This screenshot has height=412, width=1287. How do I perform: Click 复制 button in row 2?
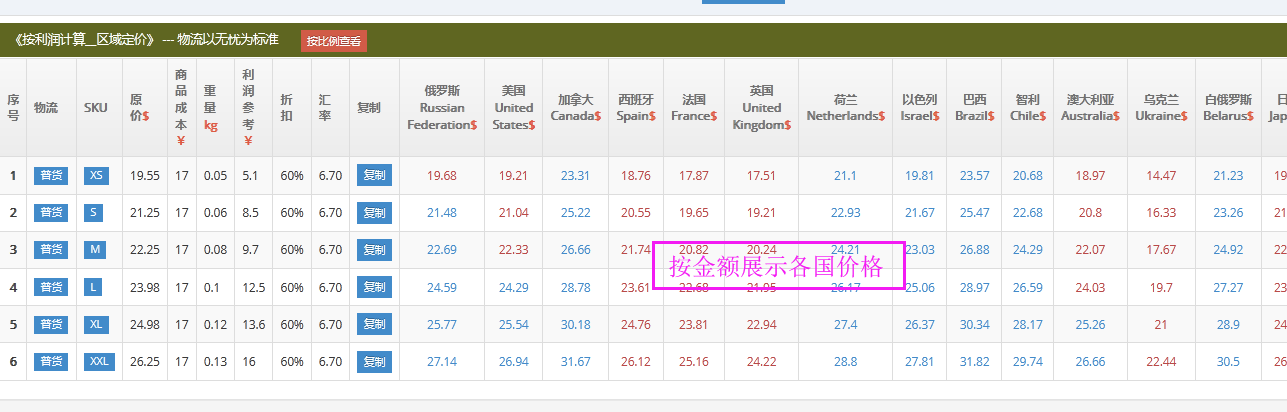tap(374, 213)
